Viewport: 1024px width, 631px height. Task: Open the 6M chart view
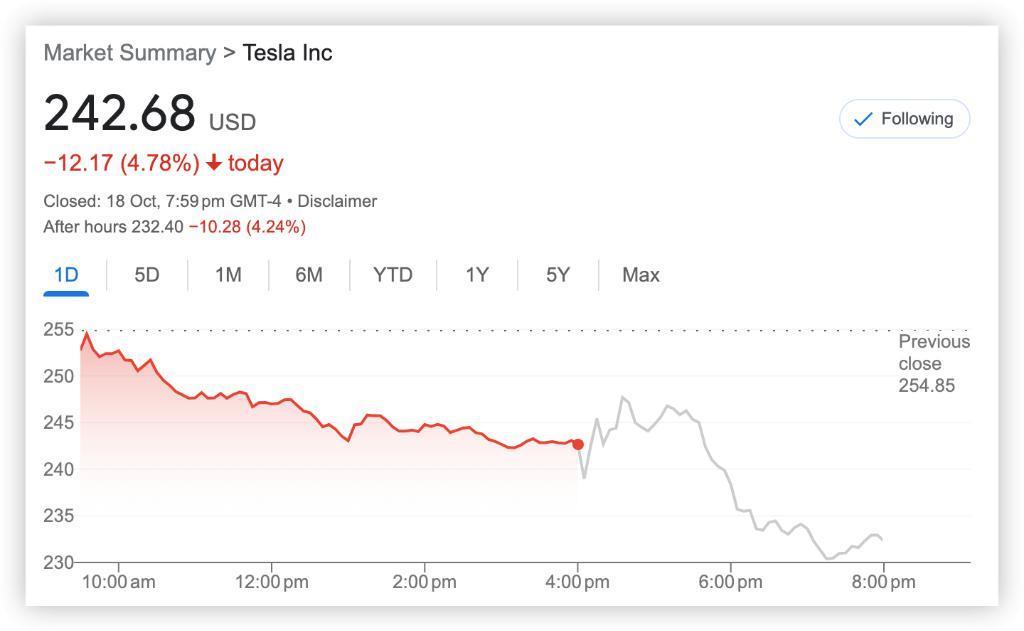tap(309, 275)
